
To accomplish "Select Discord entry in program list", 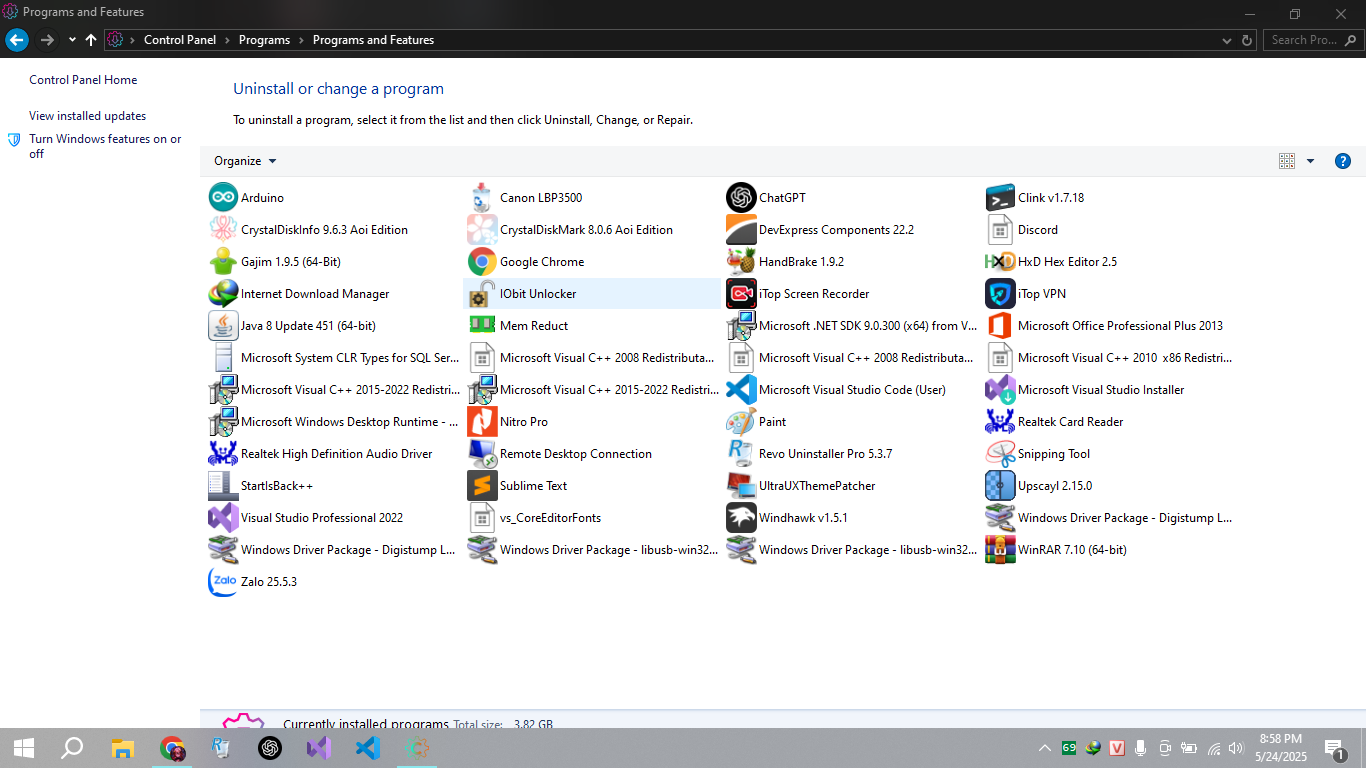I will coord(1110,229).
